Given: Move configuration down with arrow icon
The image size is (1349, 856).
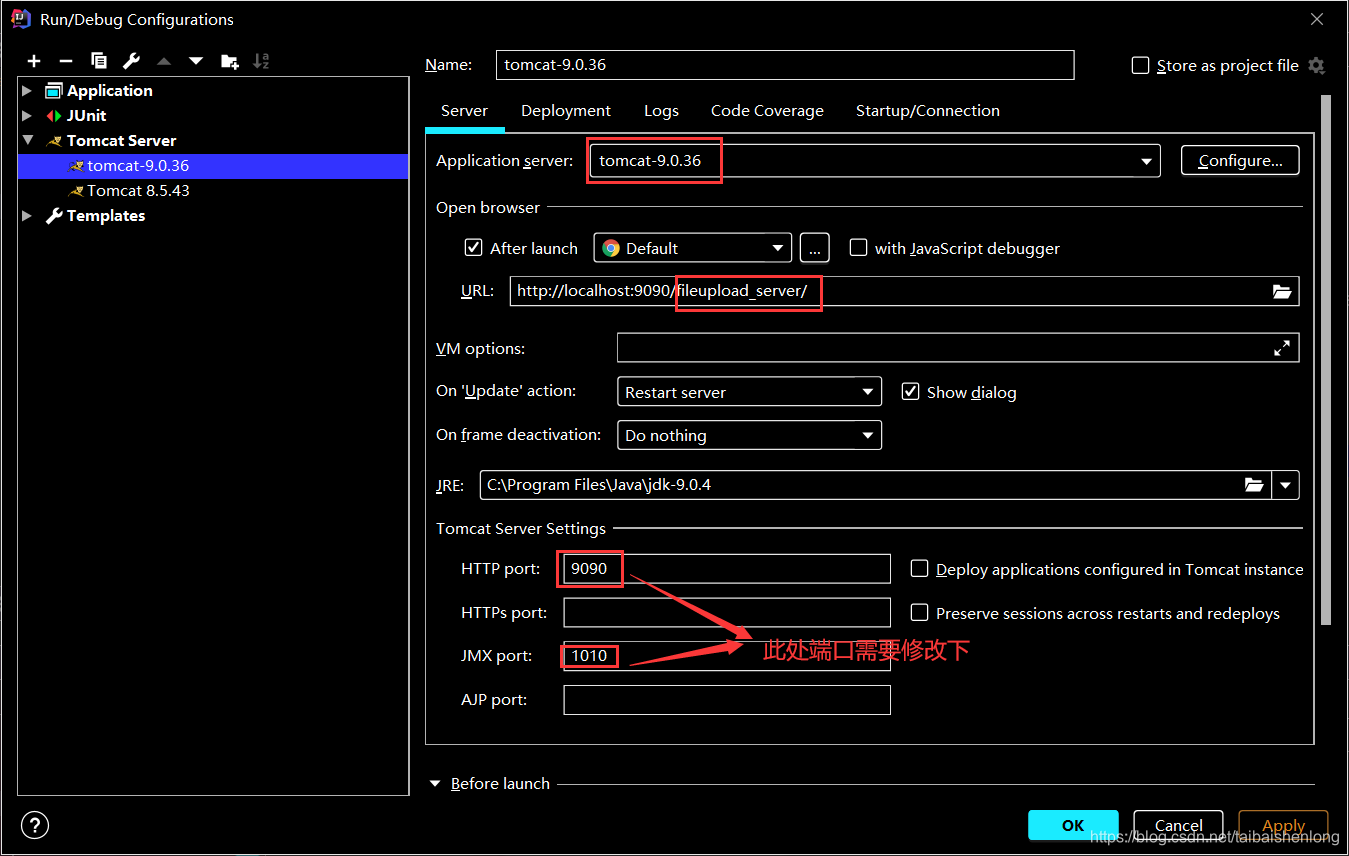Looking at the screenshot, I should pyautogui.click(x=196, y=61).
